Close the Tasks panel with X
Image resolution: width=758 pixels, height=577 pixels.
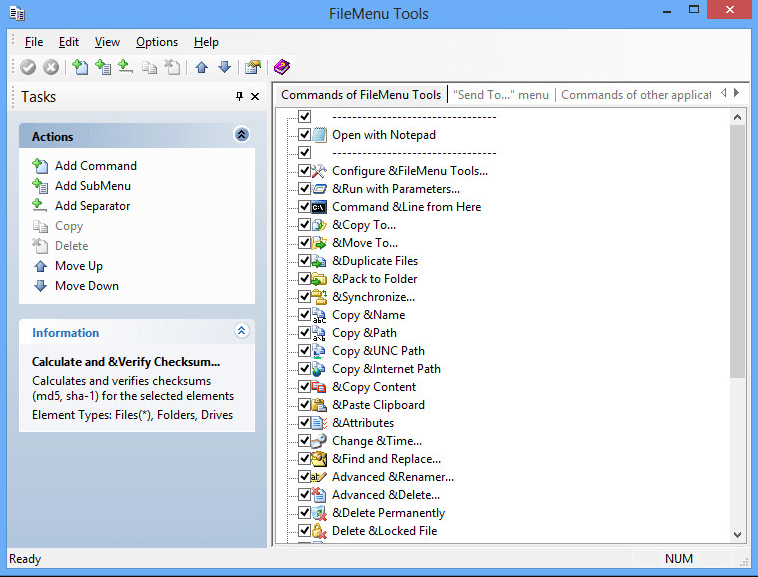[x=255, y=97]
